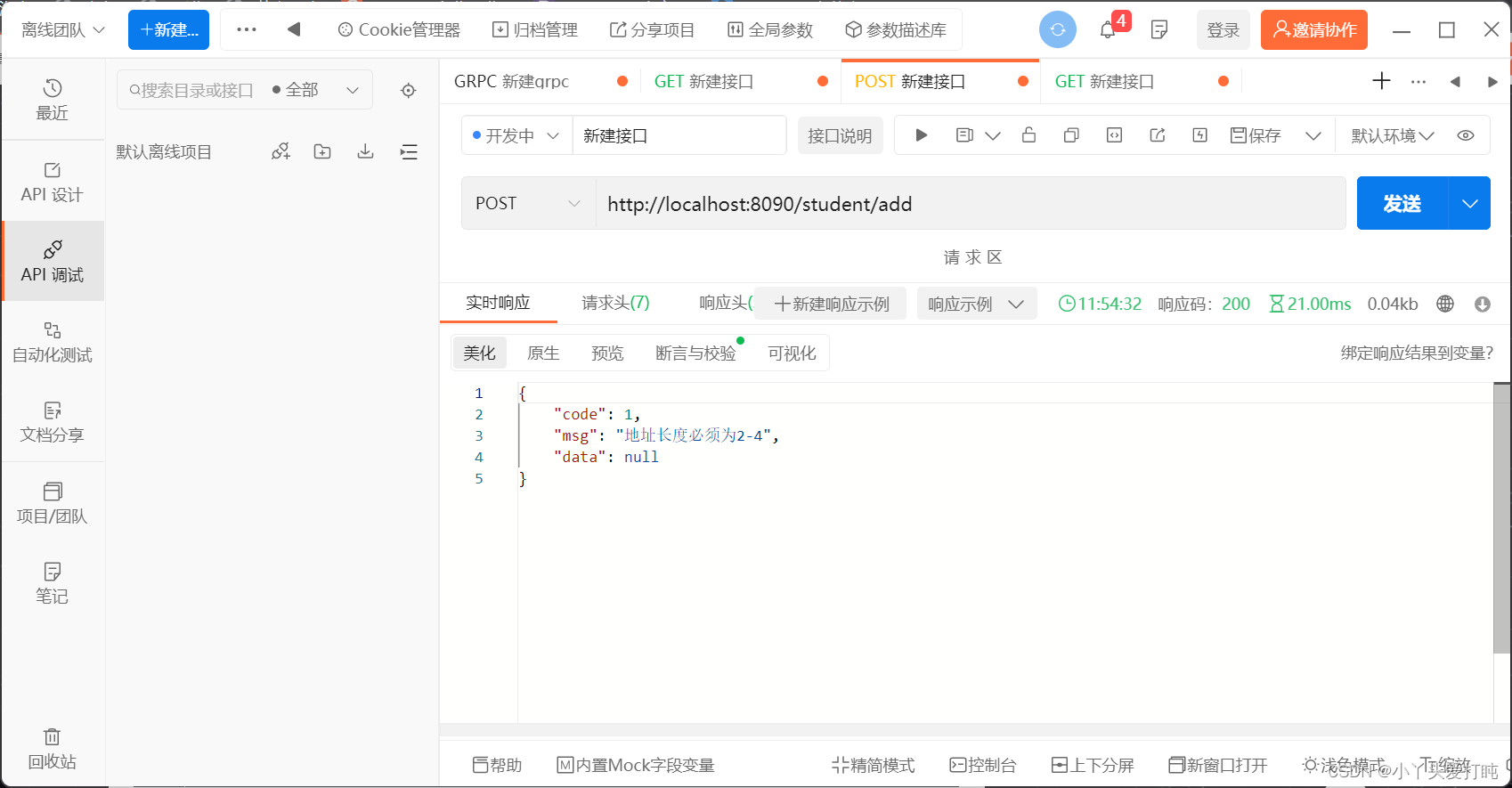The width and height of the screenshot is (1512, 788).
Task: Open the 回收站 recycle bin
Action: [53, 749]
